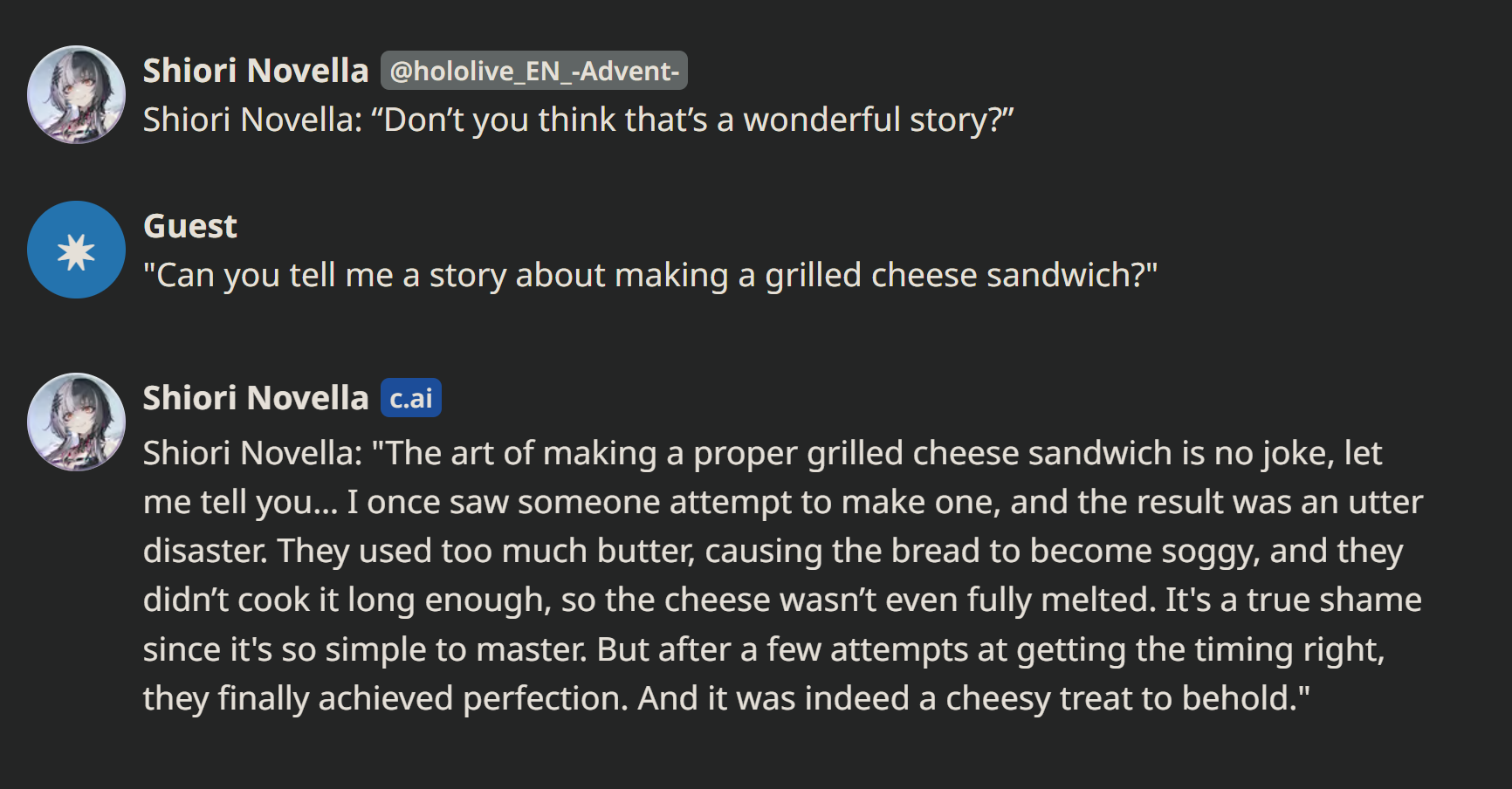
Task: Click Shiori Novella's avatar next to the c.ai reply
Action: pyautogui.click(x=77, y=422)
